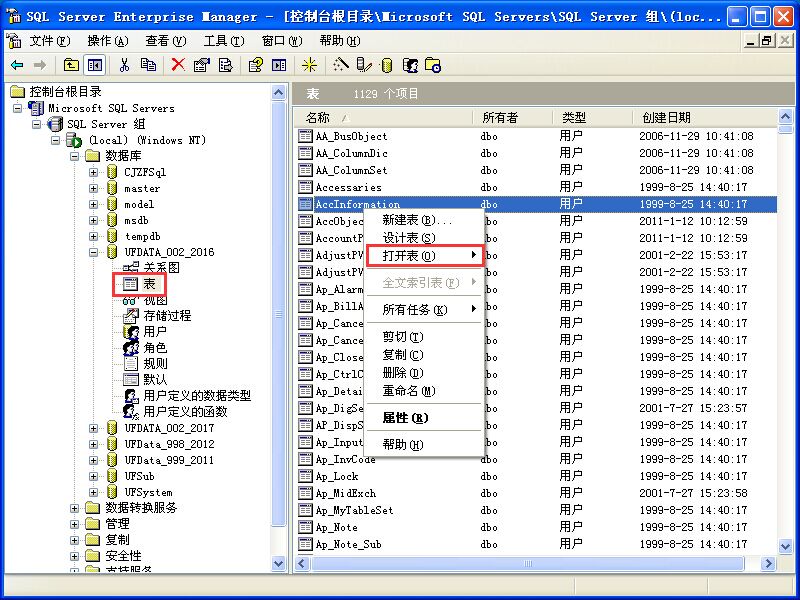Click the up-folder navigation toolbar icon
Viewport: 800px width, 600px height.
(69, 64)
